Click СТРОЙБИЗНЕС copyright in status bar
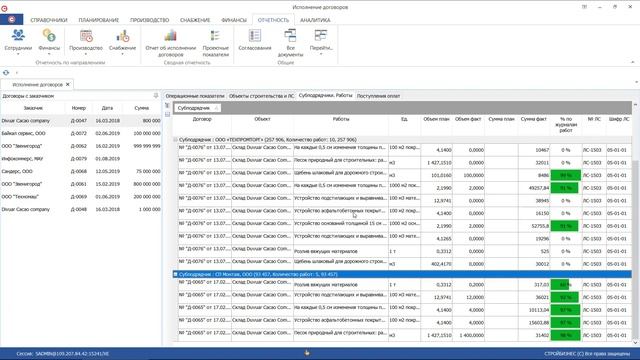Image resolution: width=640 pixels, height=360 pixels. tap(587, 354)
